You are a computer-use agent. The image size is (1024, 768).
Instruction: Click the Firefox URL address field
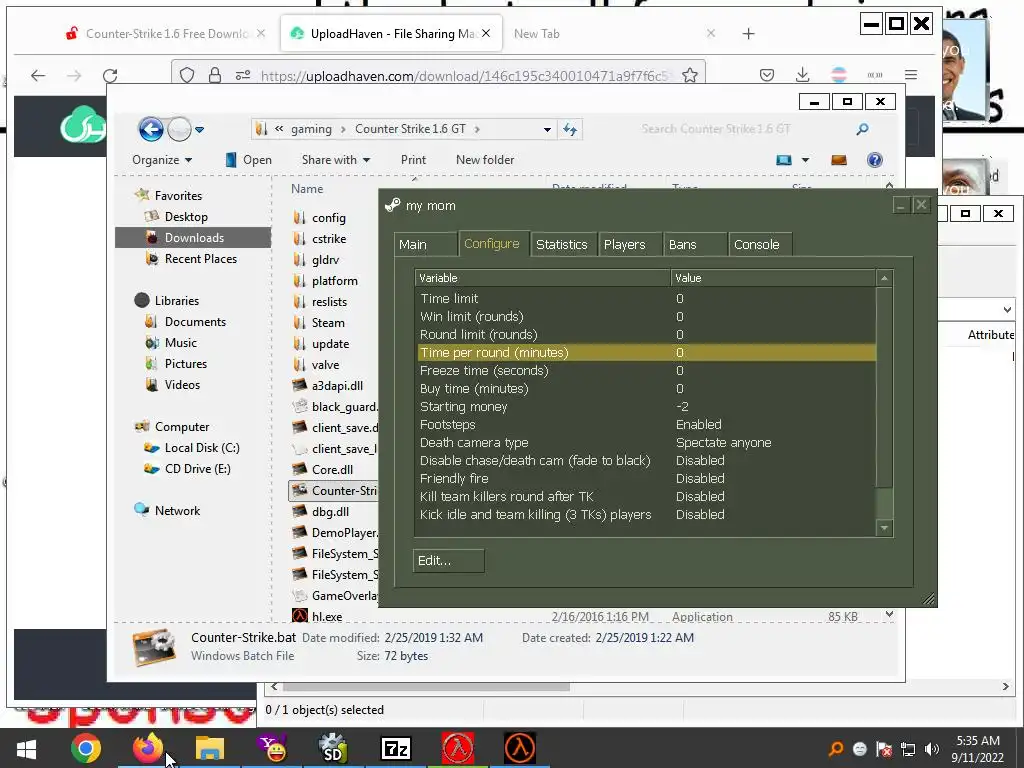(464, 76)
